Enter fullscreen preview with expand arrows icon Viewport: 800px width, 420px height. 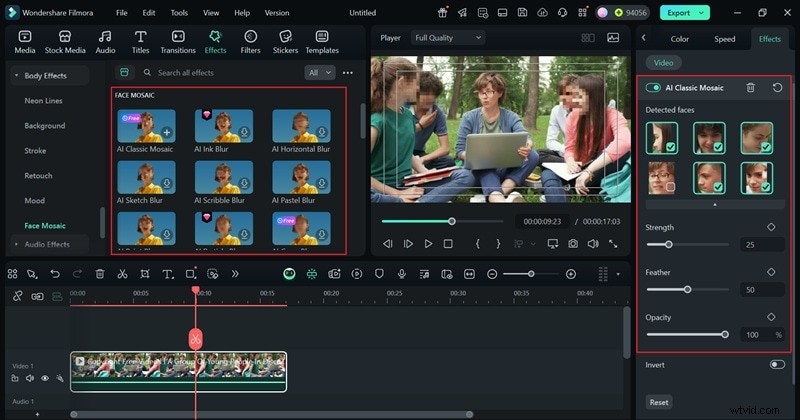pyautogui.click(x=613, y=244)
